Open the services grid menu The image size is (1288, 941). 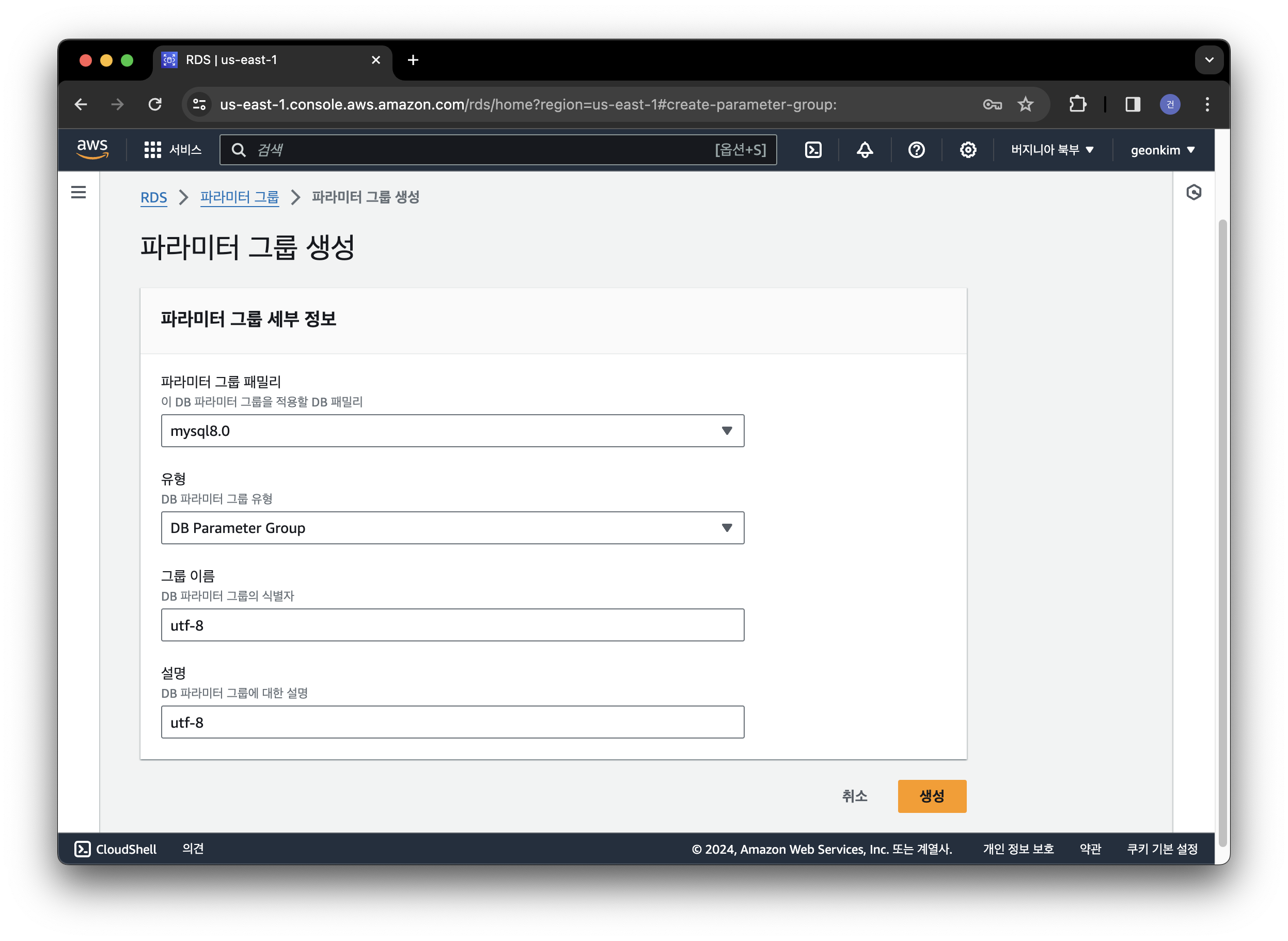click(151, 150)
